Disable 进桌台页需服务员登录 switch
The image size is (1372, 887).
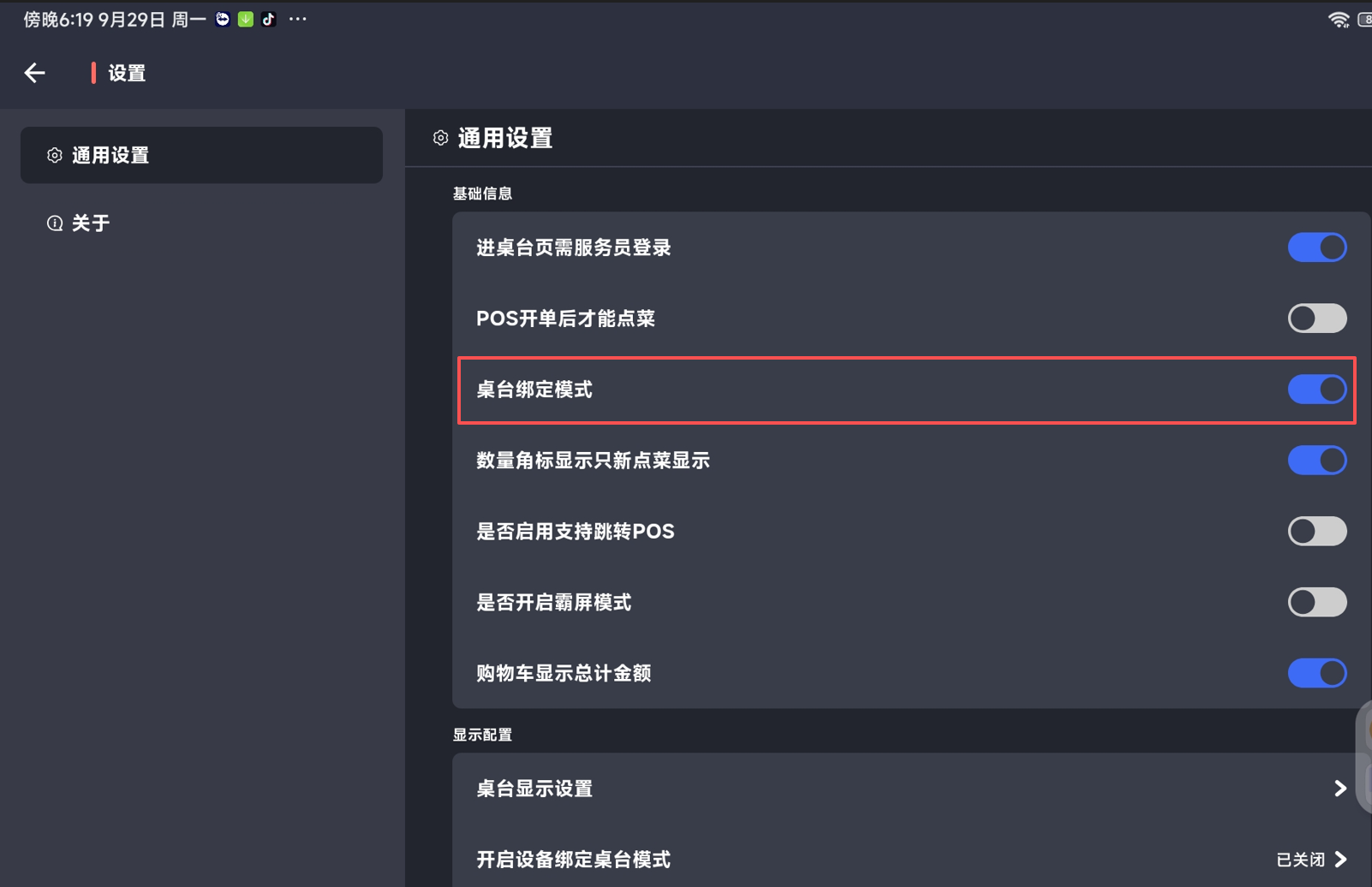coord(1316,247)
